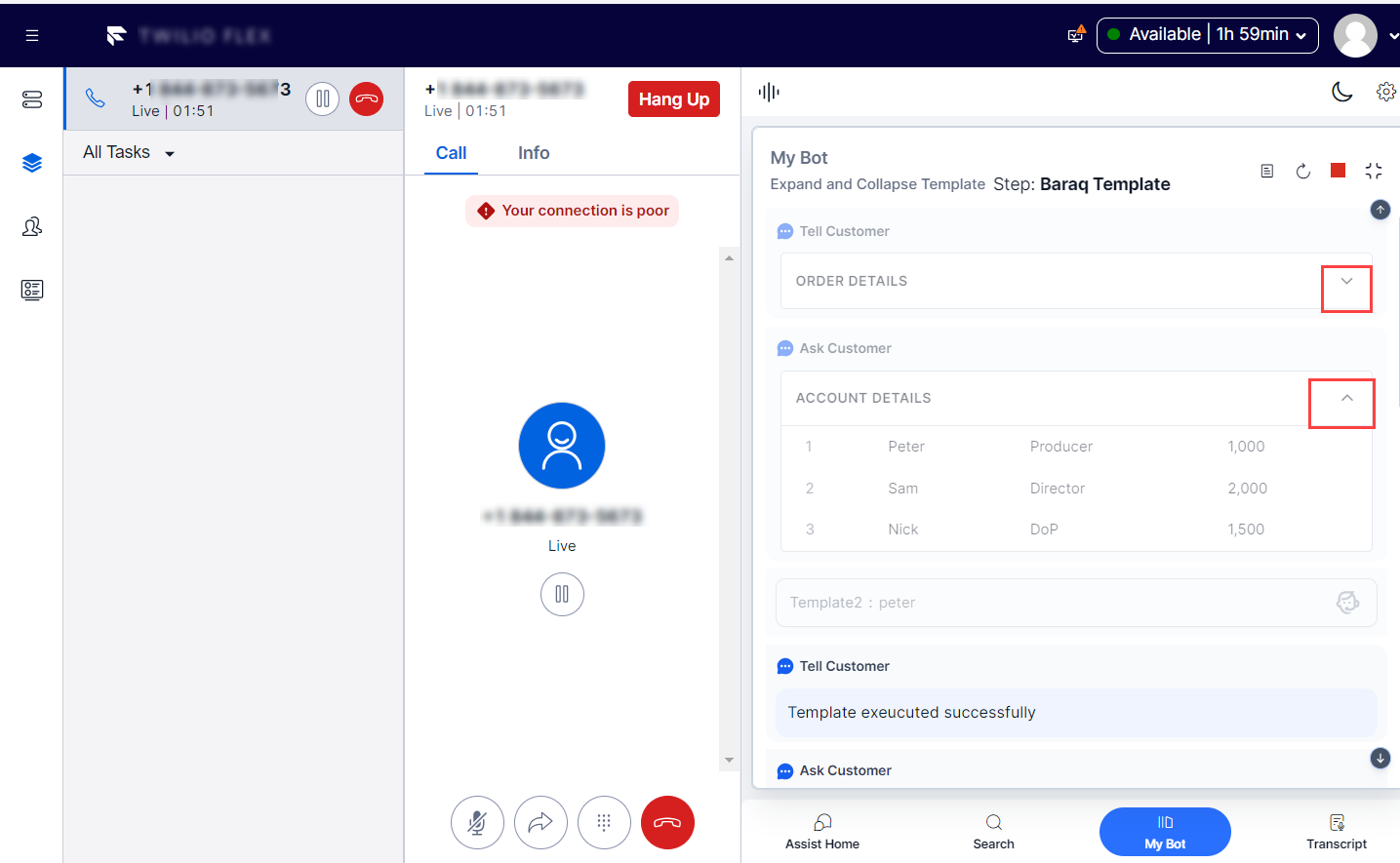Collapse the ACCOUNT DETAILS section
Screen dimensions: 1400x863
1346,399
